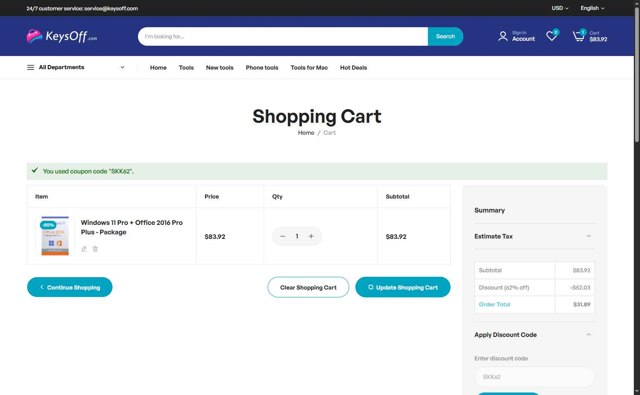The height and width of the screenshot is (395, 640).
Task: Click the KeysOff logo
Action: [62, 36]
